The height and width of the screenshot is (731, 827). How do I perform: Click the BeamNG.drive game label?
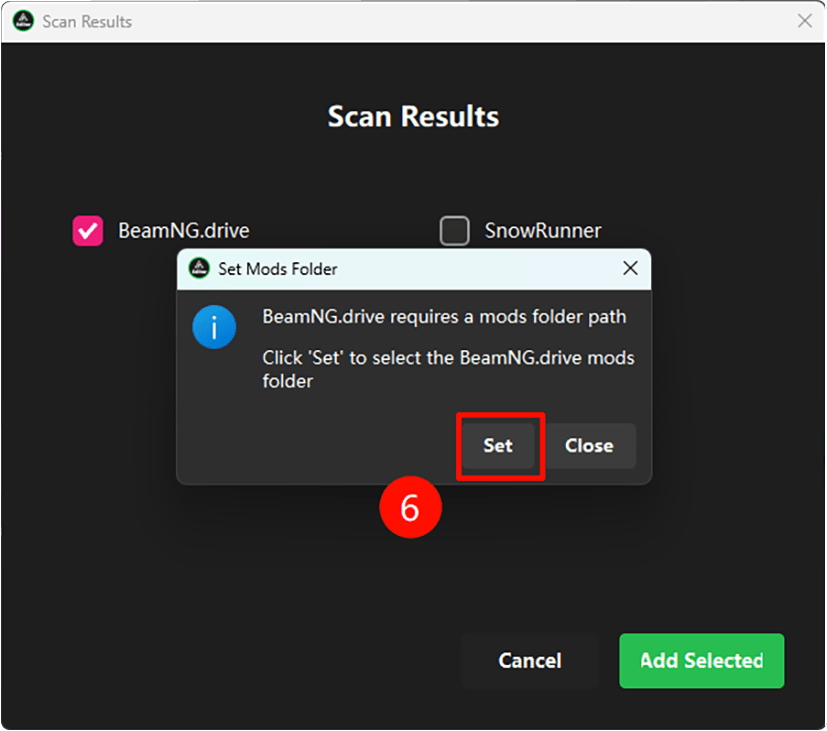click(x=183, y=231)
